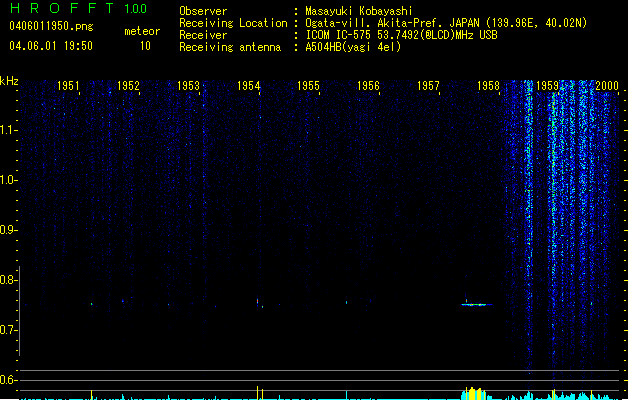Viewport: 629px width, 400px height.
Task: Click the 1957 time marker
Action: (428, 86)
